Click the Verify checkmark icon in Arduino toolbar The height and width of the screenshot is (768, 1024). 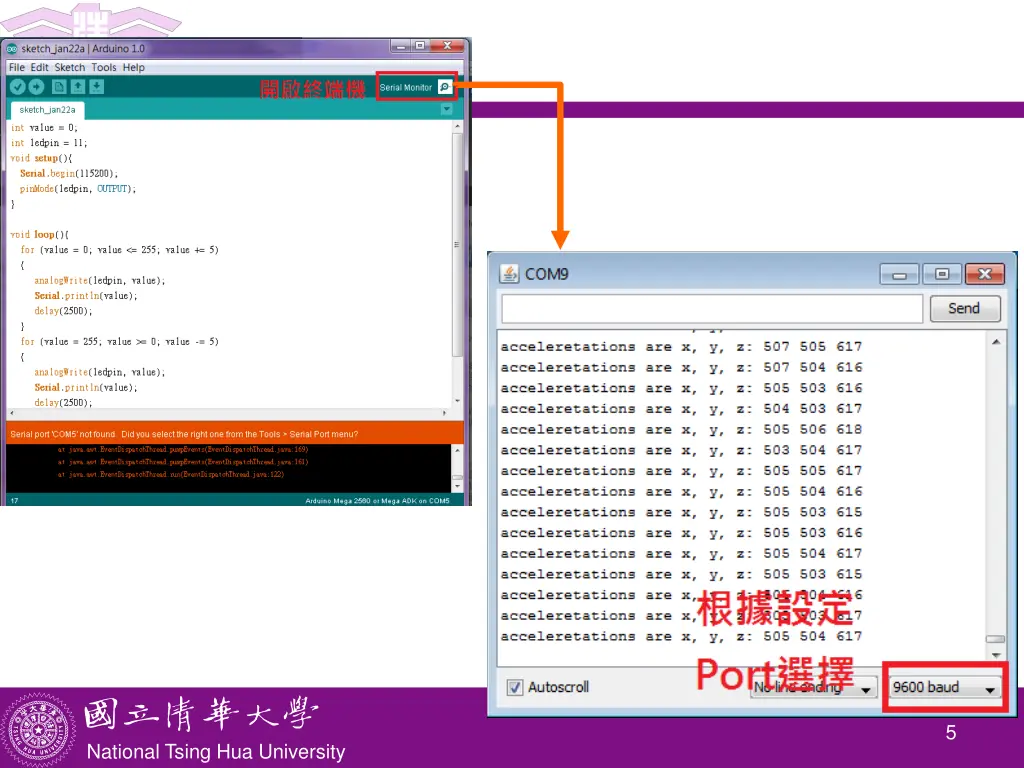click(18, 87)
